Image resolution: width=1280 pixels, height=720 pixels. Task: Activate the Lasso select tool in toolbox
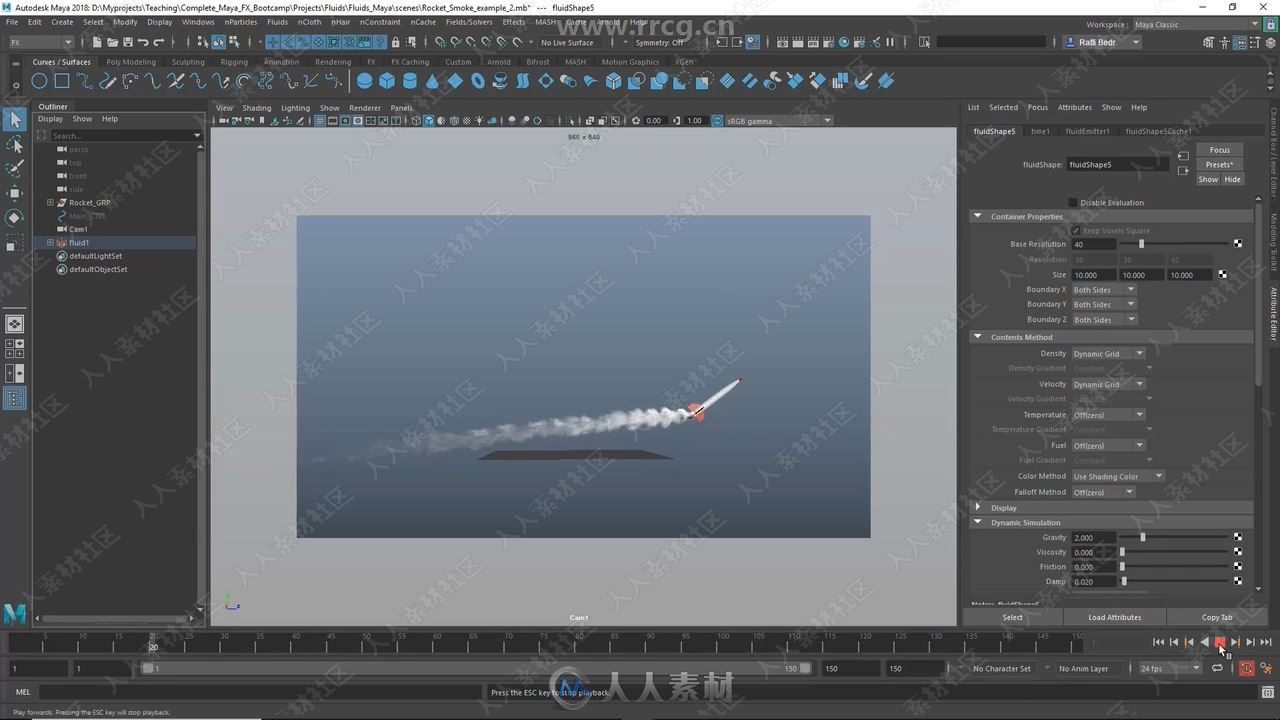14,145
